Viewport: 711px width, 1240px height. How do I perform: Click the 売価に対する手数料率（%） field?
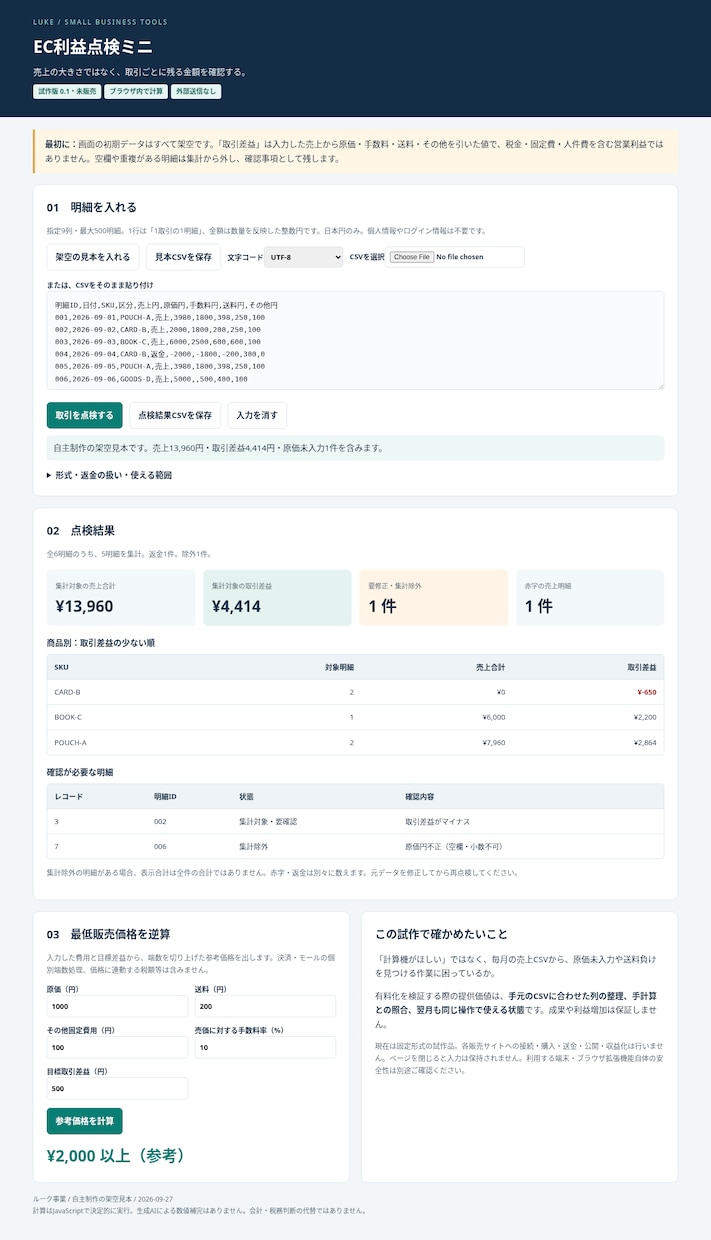(265, 1047)
